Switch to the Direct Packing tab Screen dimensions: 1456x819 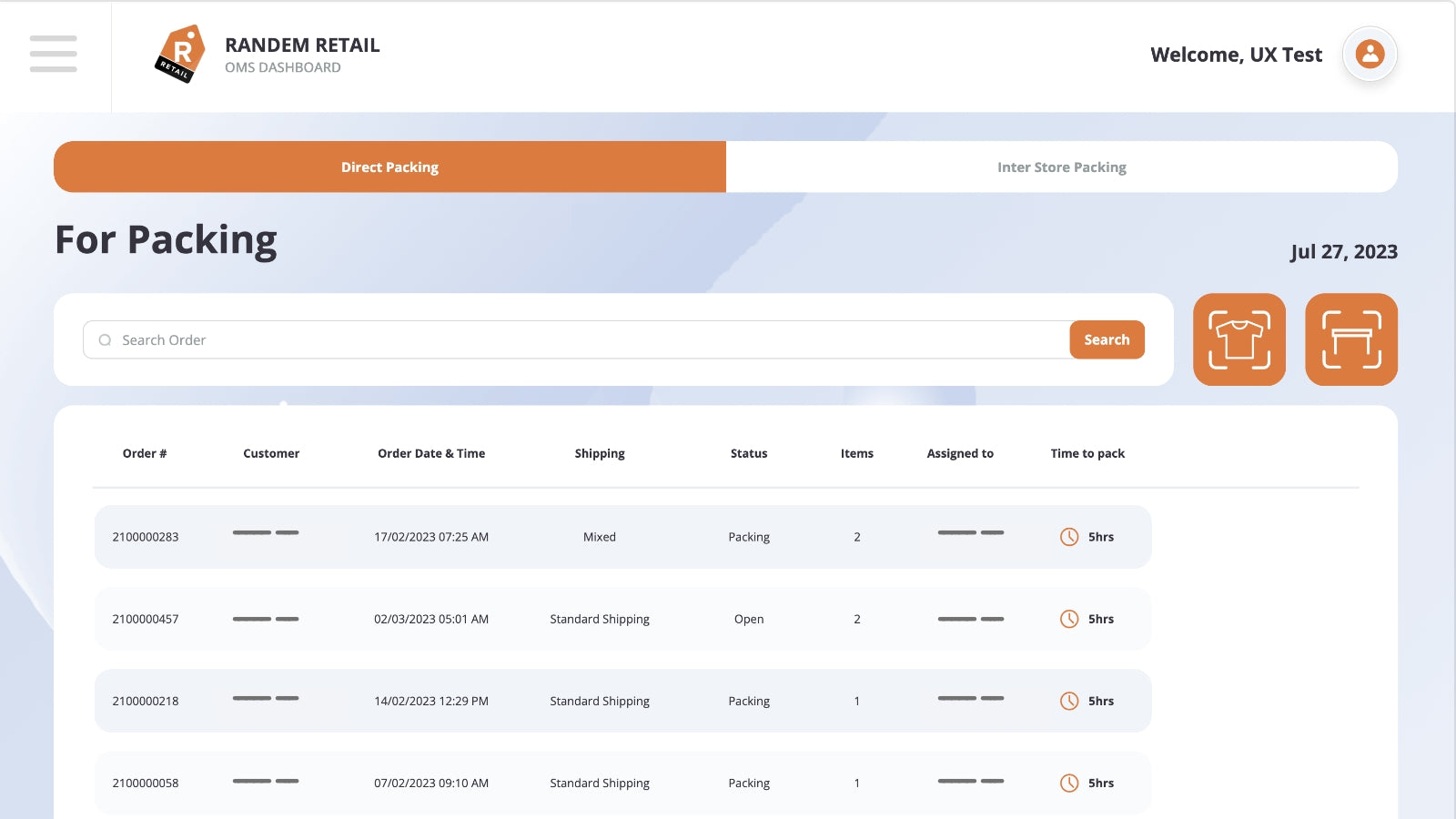click(389, 167)
